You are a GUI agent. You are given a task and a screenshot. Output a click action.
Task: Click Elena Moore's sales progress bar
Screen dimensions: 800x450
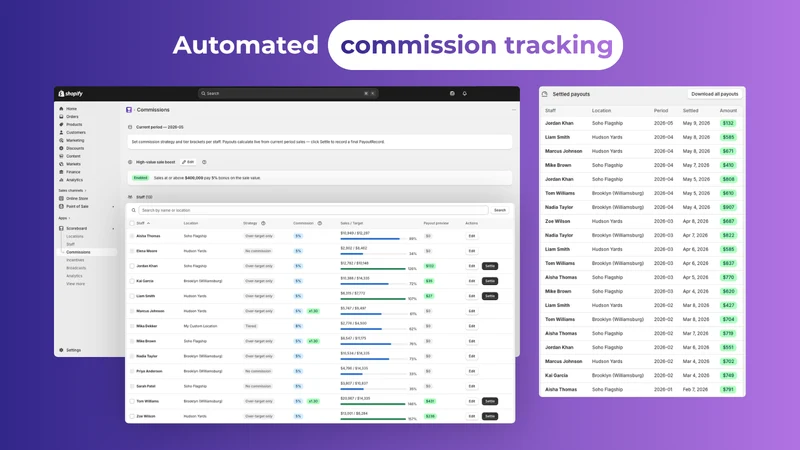pos(373,254)
